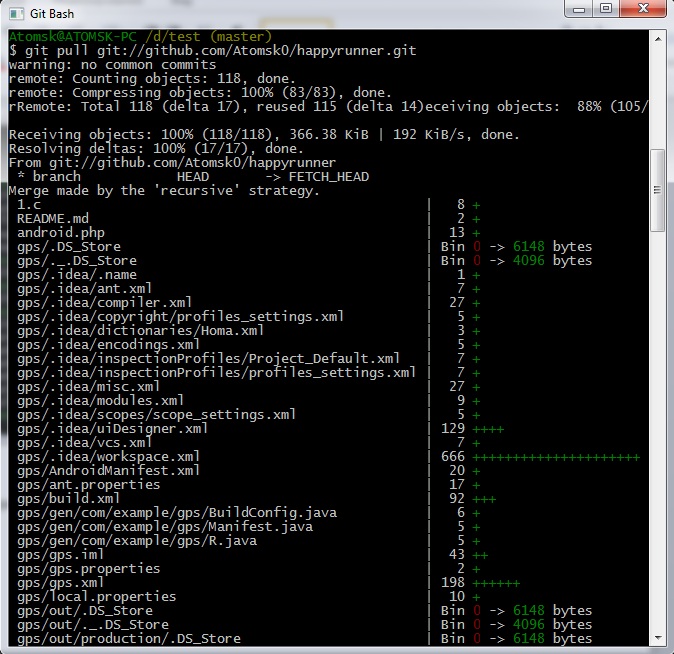
Task: Click 'gps/out/production/.DS_Store' row
Action: 305,639
